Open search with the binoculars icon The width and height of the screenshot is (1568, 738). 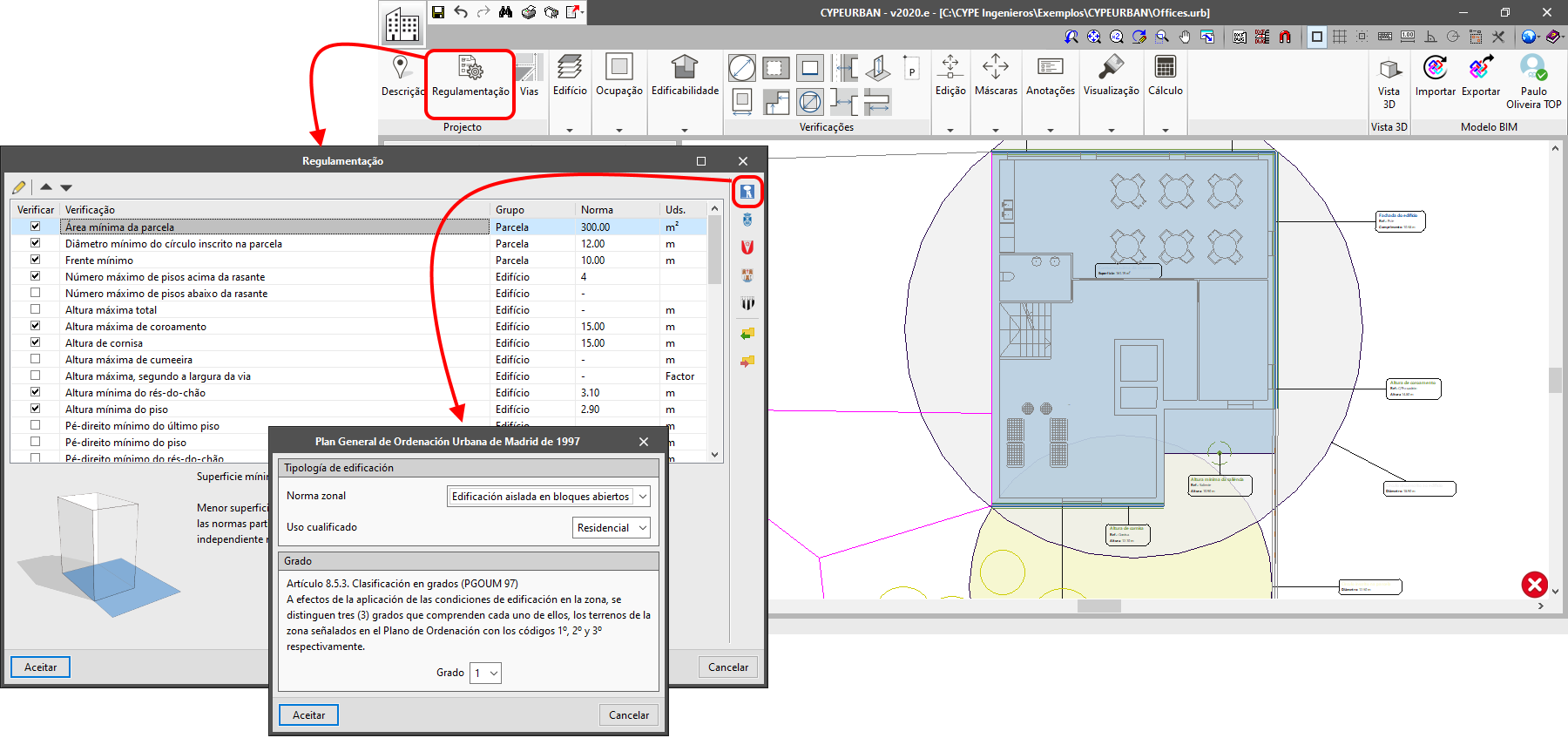point(506,12)
